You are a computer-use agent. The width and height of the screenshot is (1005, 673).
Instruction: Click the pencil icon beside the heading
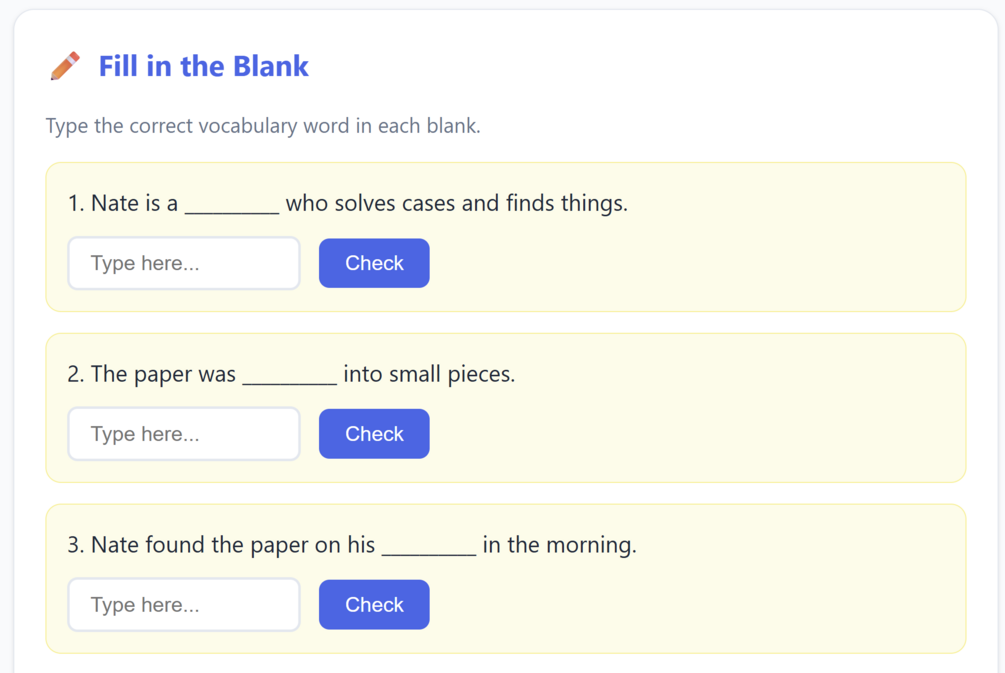coord(65,66)
